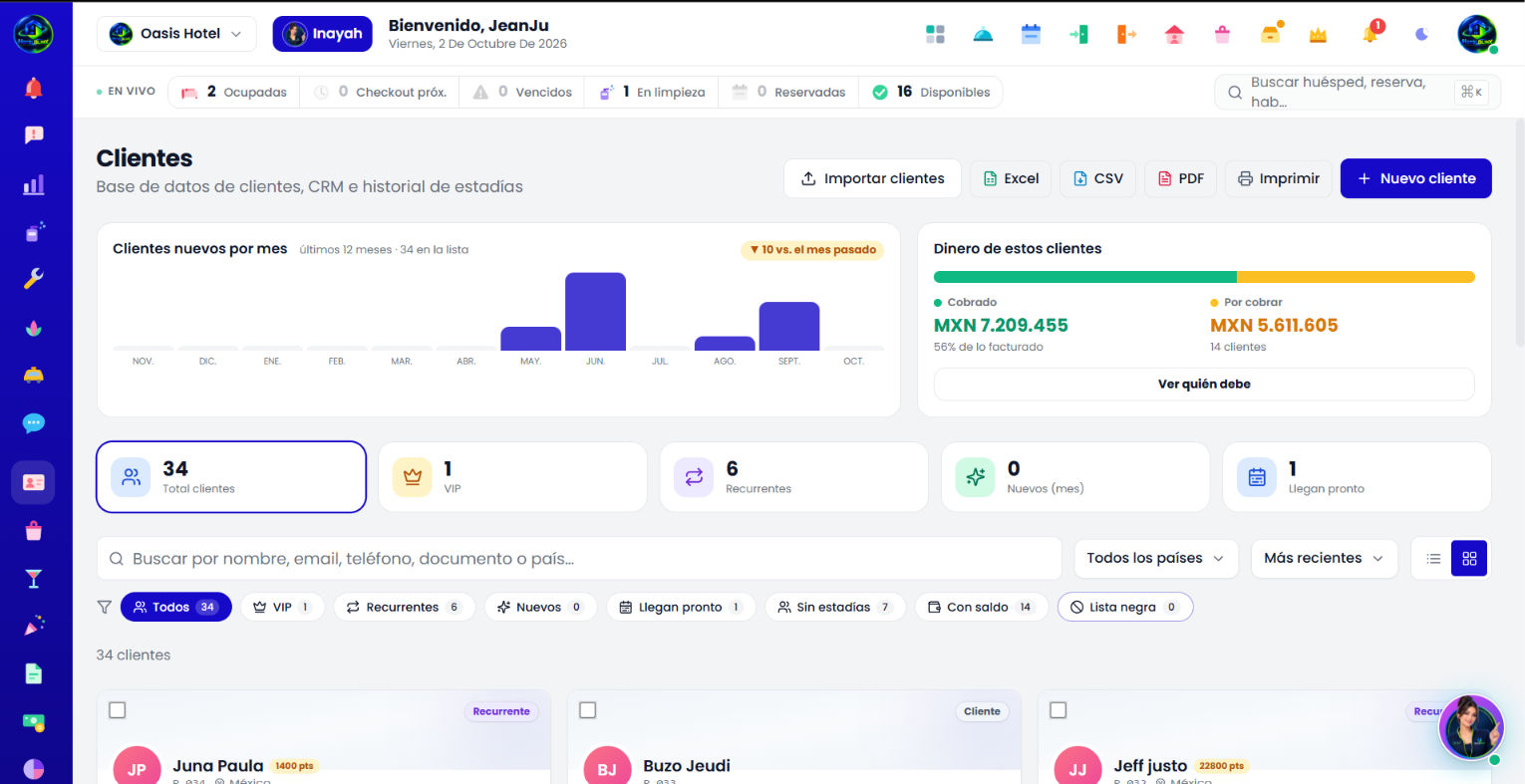The image size is (1525, 784).
Task: Open the Oasis Hotel selector dropdown
Action: [176, 34]
